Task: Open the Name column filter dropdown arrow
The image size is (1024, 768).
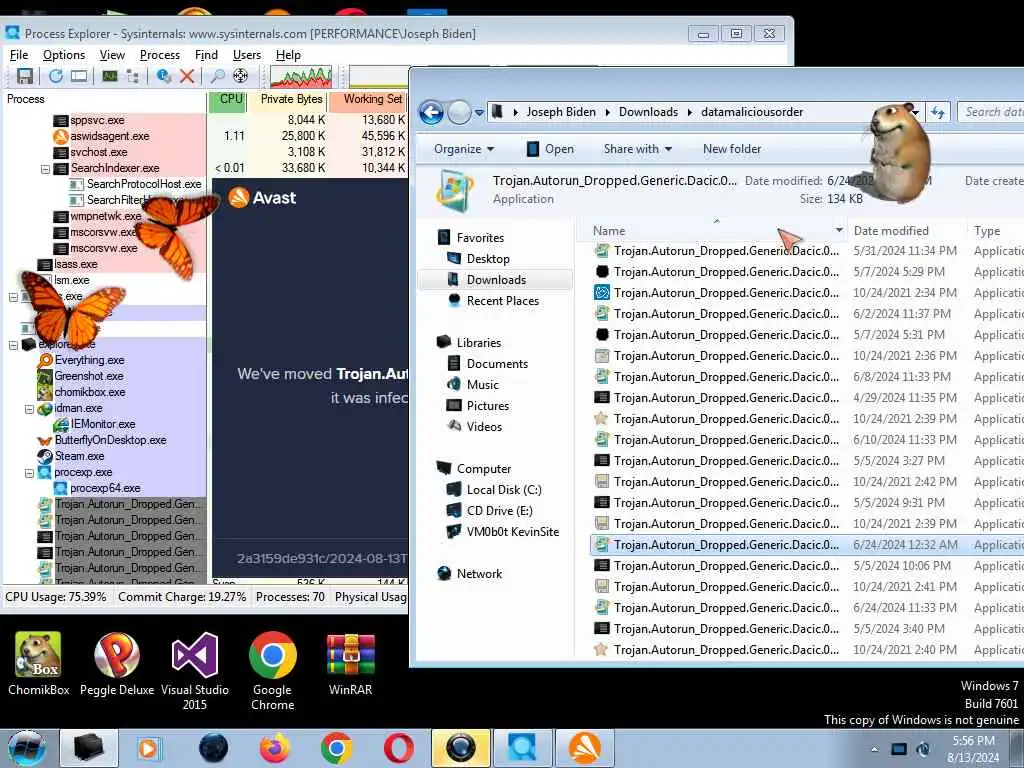Action: 839,231
